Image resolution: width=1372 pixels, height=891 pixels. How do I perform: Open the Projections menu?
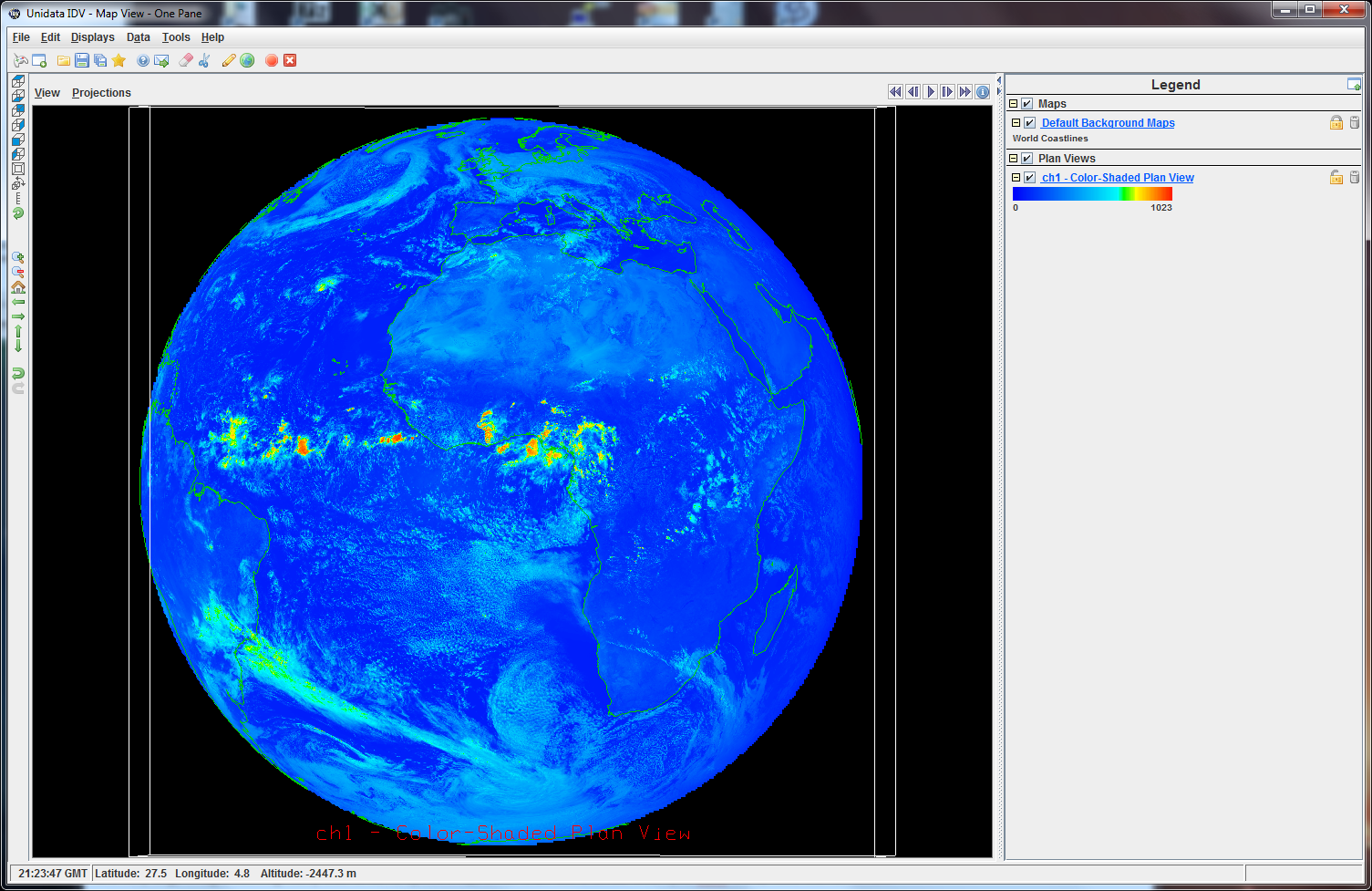(x=101, y=93)
